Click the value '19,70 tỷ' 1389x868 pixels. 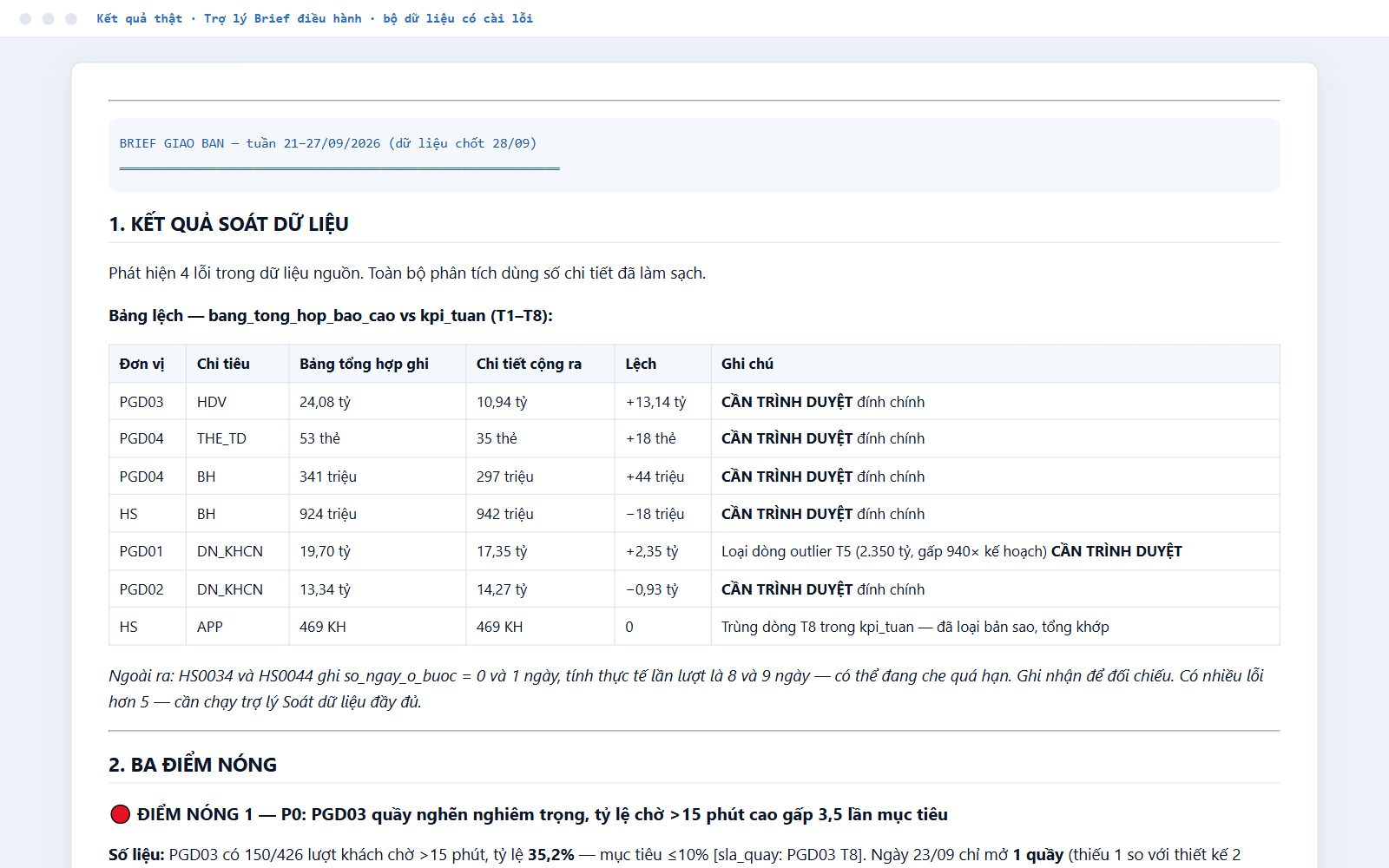(x=325, y=551)
